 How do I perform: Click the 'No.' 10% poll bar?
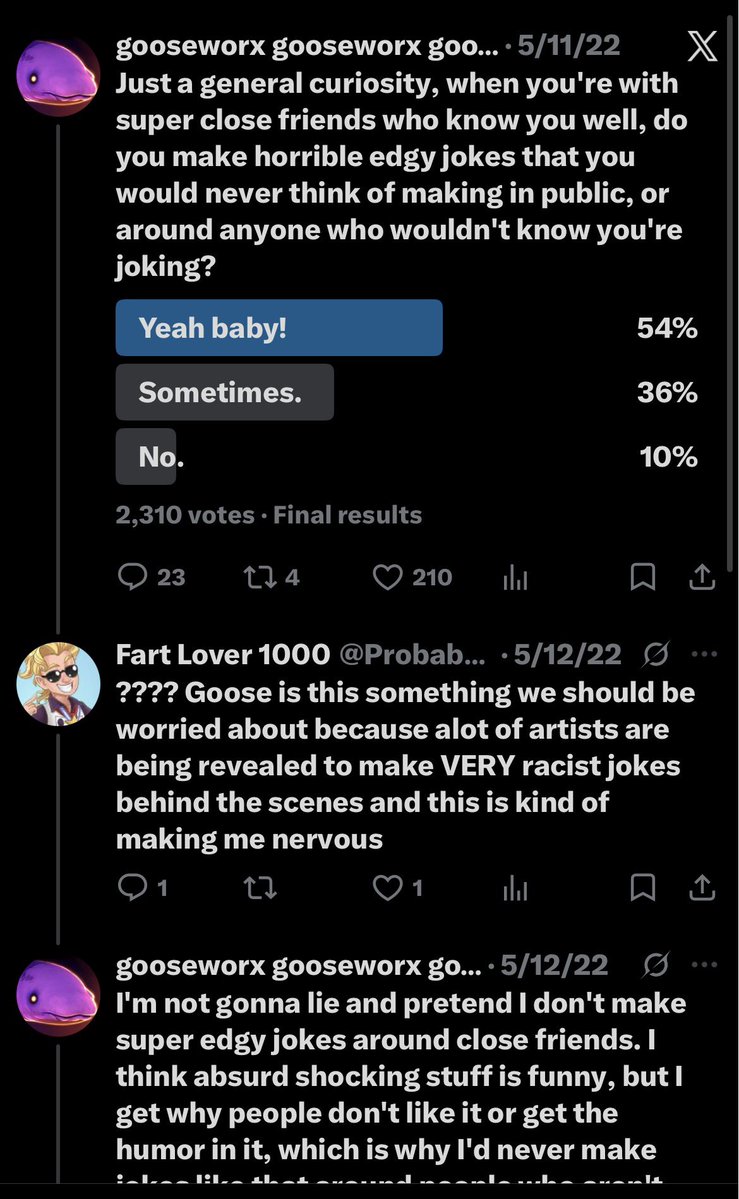tap(146, 457)
